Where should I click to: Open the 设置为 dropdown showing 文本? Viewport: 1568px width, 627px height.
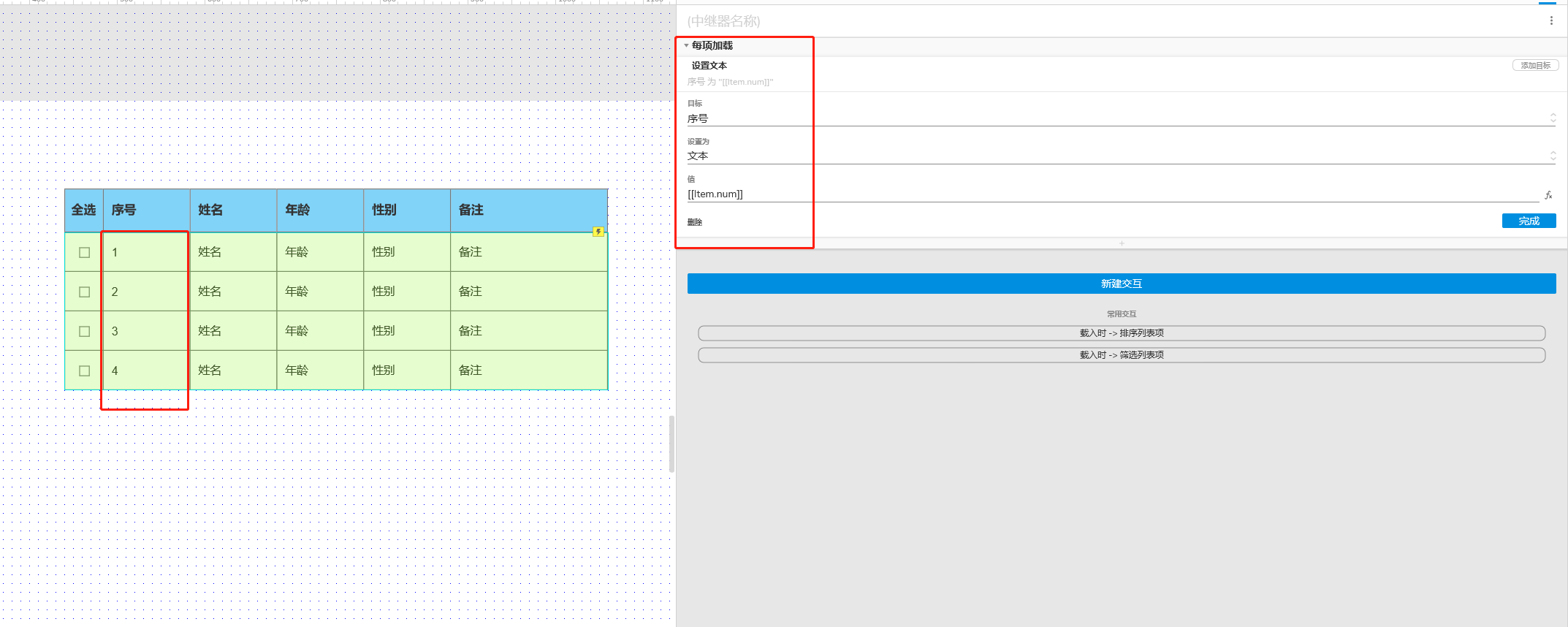[1122, 156]
